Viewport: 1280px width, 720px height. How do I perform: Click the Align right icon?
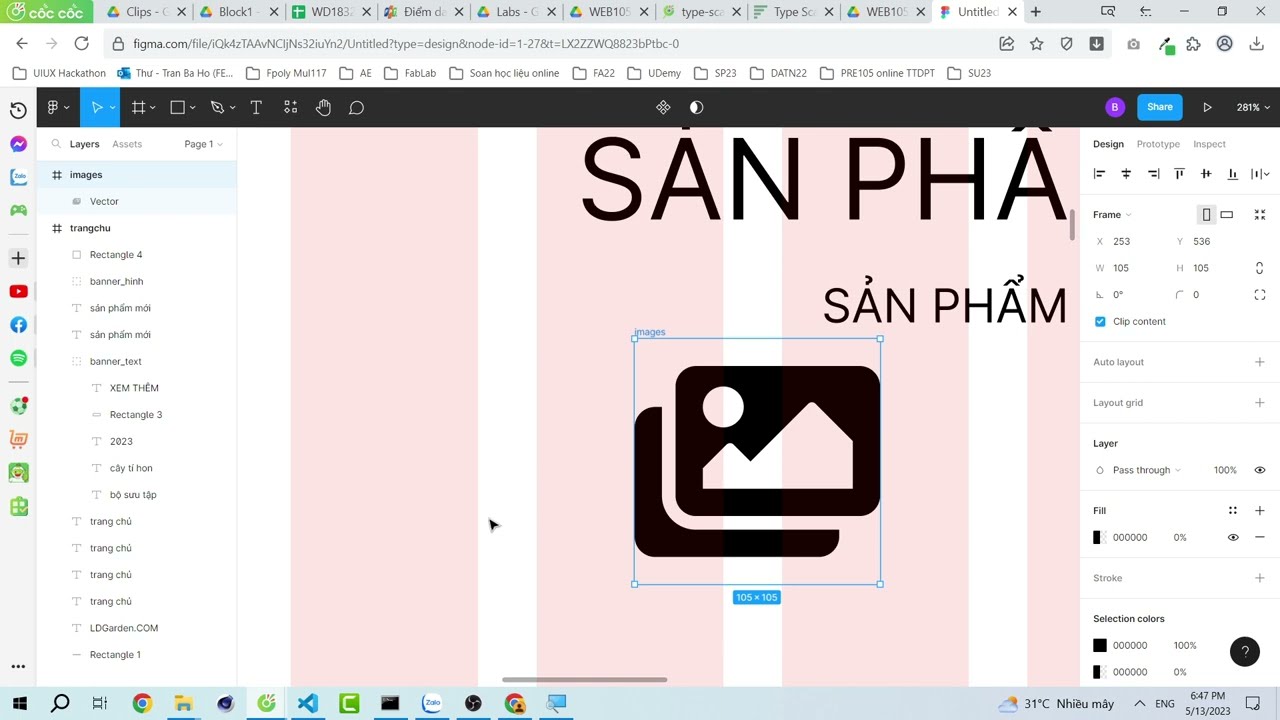coord(1153,174)
